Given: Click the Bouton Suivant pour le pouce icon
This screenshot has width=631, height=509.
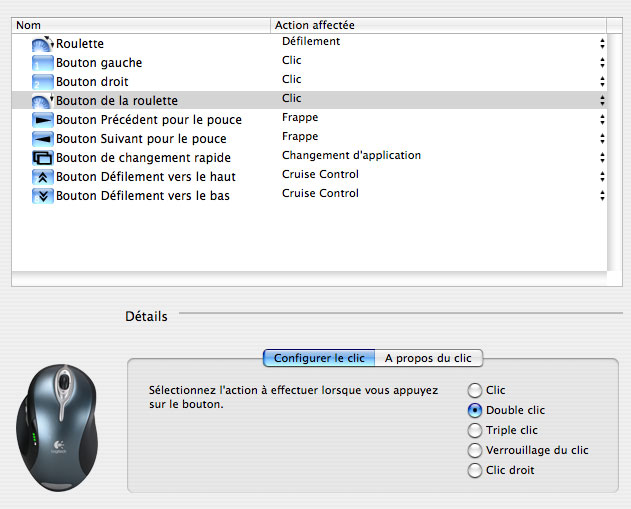Looking at the screenshot, I should [42, 139].
